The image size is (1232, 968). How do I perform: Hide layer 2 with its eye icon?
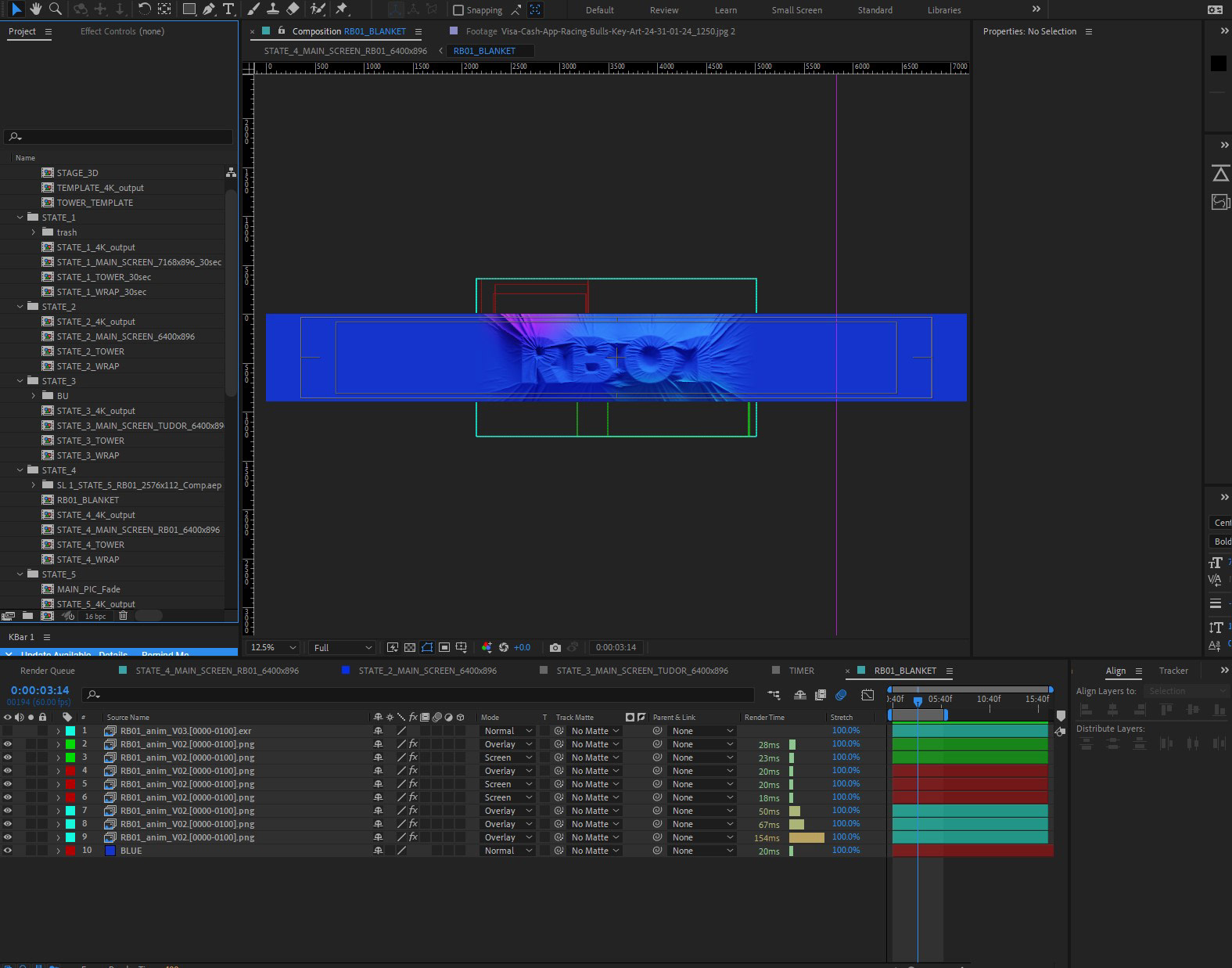pyautogui.click(x=8, y=744)
